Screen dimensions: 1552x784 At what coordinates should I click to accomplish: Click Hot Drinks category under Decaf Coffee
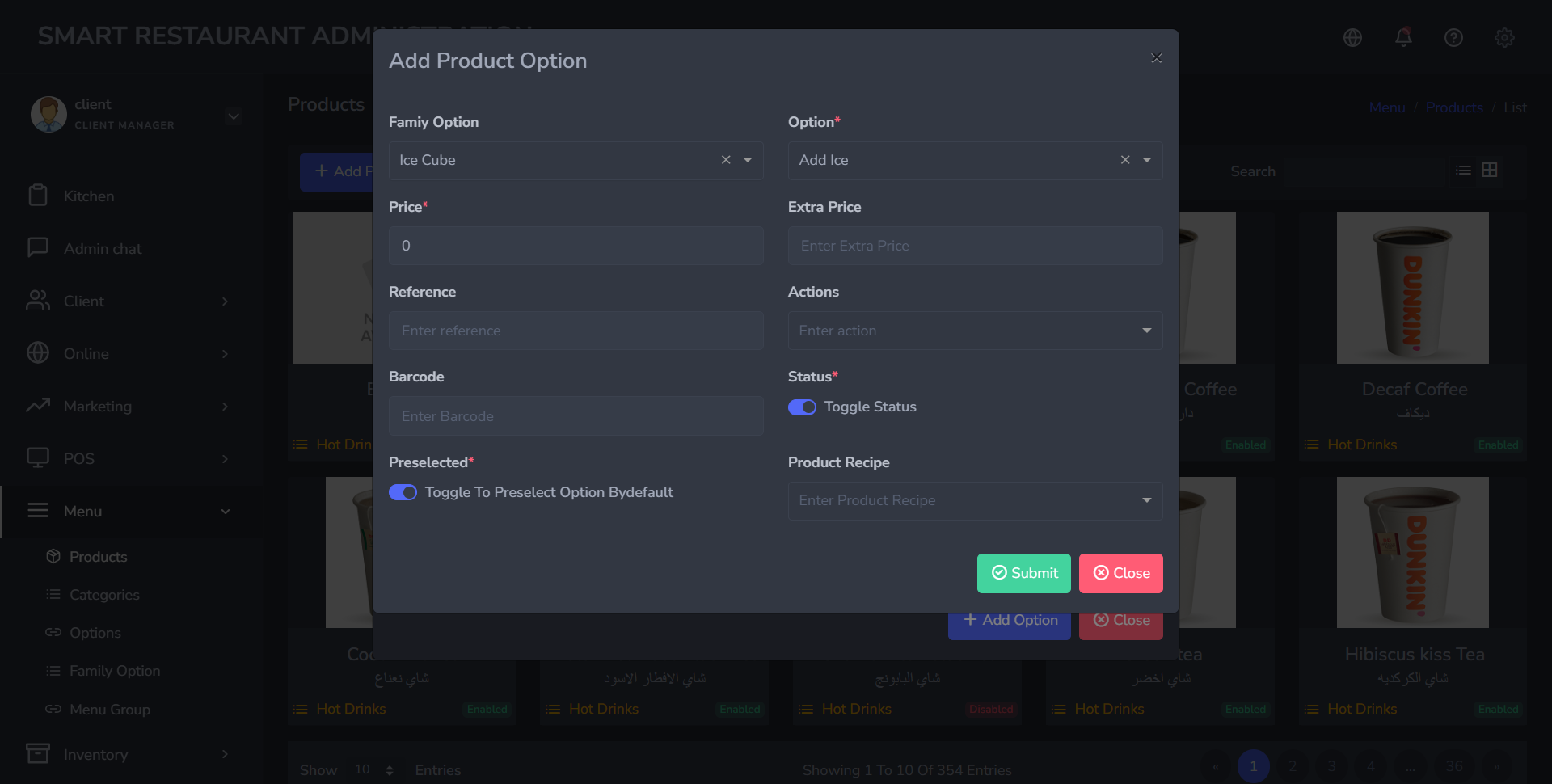1362,445
